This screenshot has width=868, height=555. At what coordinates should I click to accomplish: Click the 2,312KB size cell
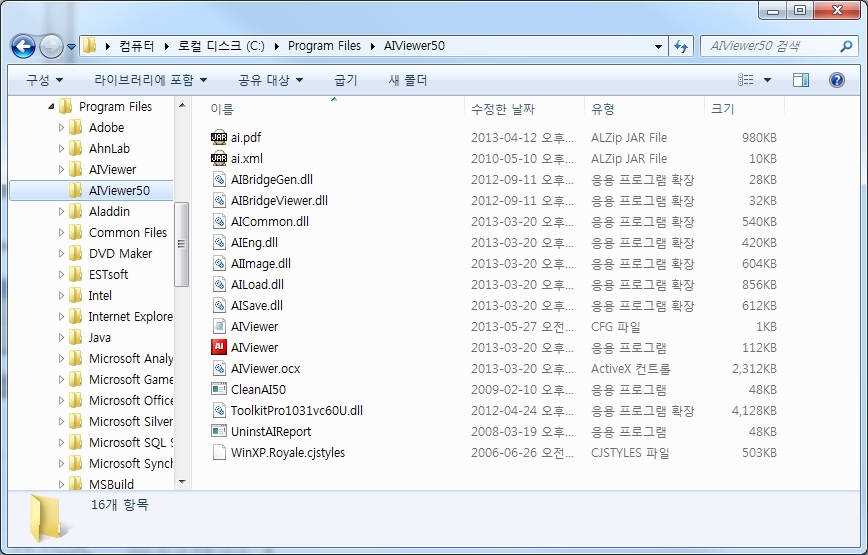(x=754, y=369)
